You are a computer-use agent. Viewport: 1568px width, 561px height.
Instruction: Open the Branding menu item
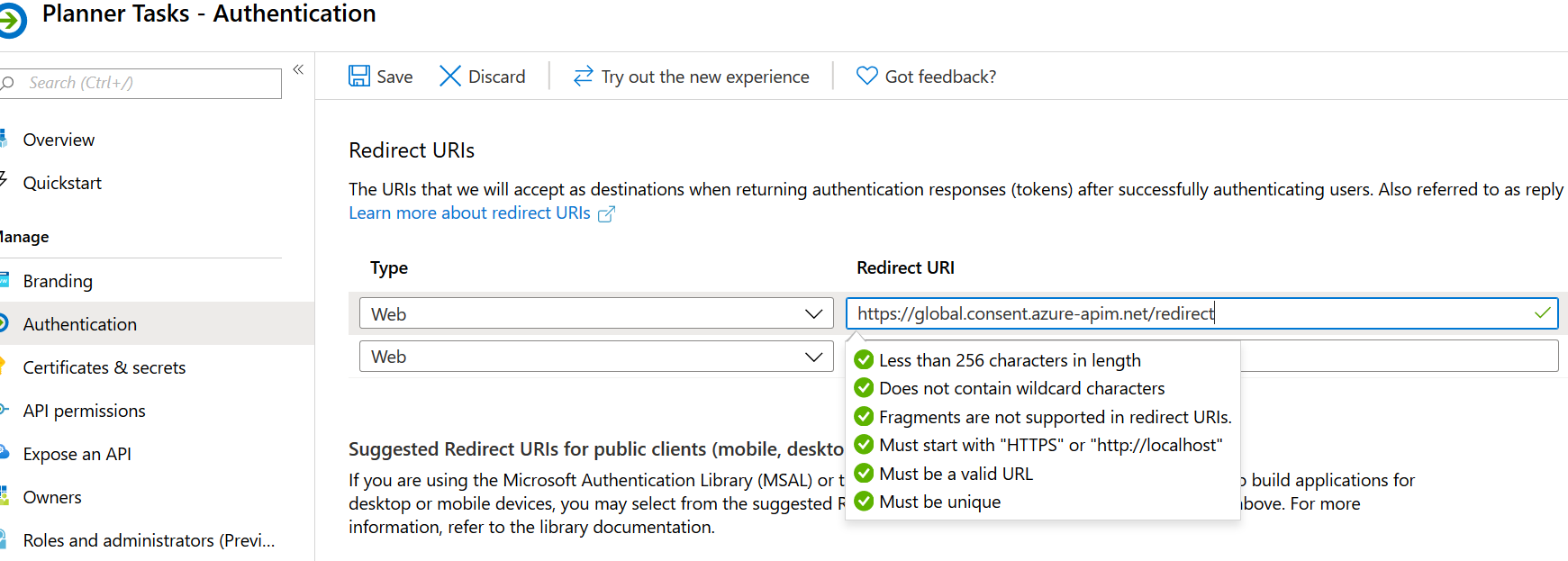[x=58, y=281]
